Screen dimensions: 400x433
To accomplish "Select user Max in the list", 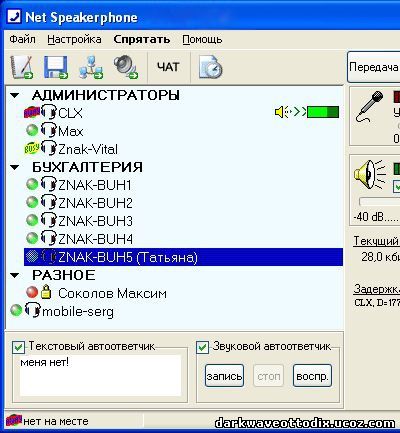I will pos(71,131).
